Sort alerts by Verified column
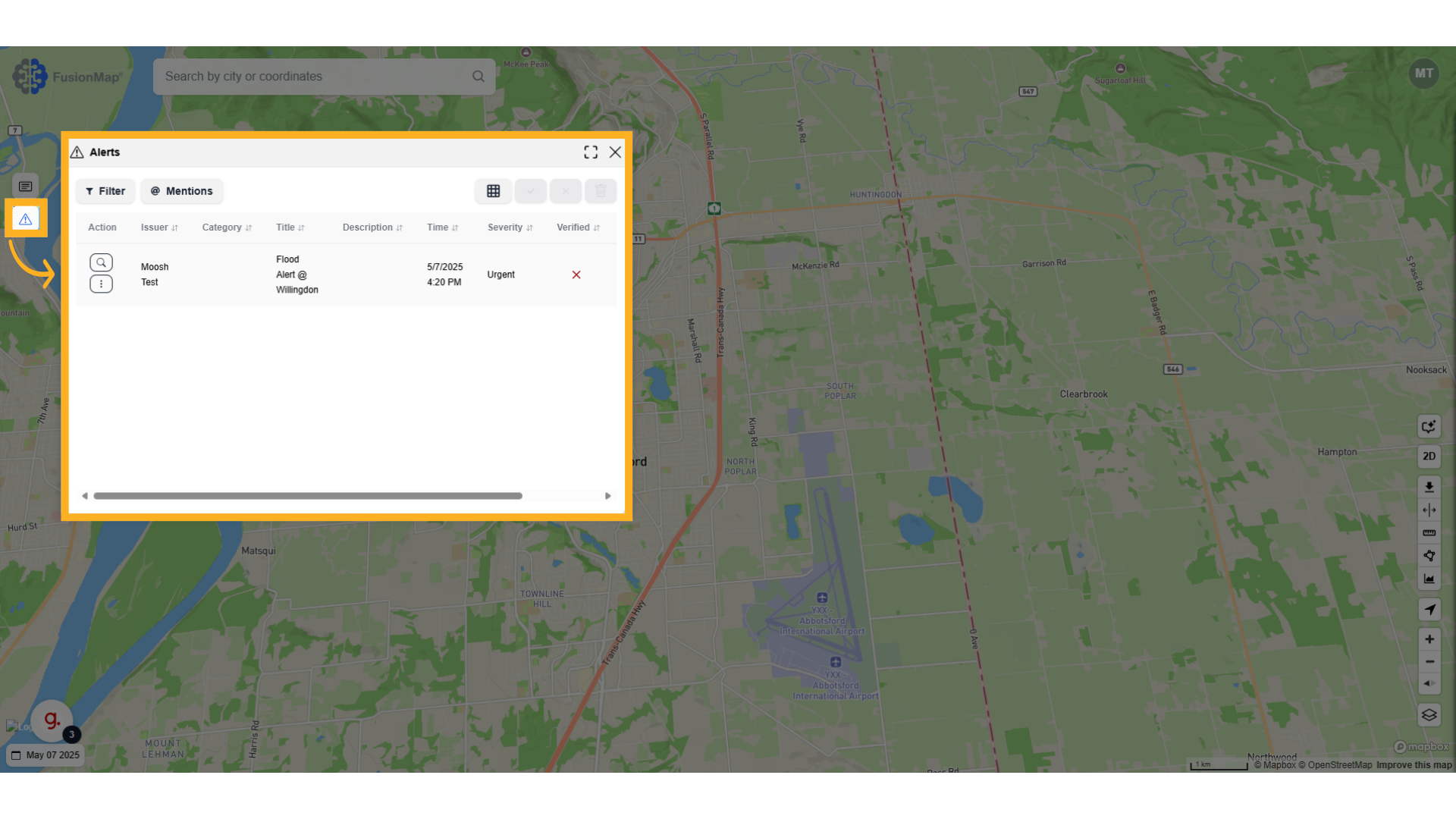 (579, 227)
